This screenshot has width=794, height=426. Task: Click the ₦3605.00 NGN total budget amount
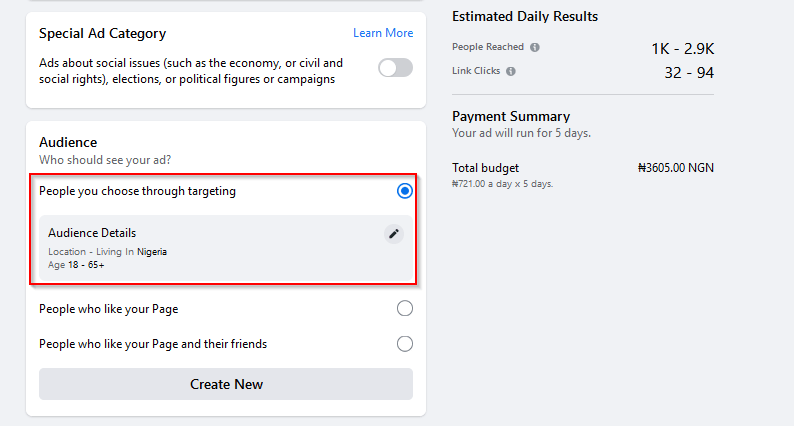tap(675, 168)
